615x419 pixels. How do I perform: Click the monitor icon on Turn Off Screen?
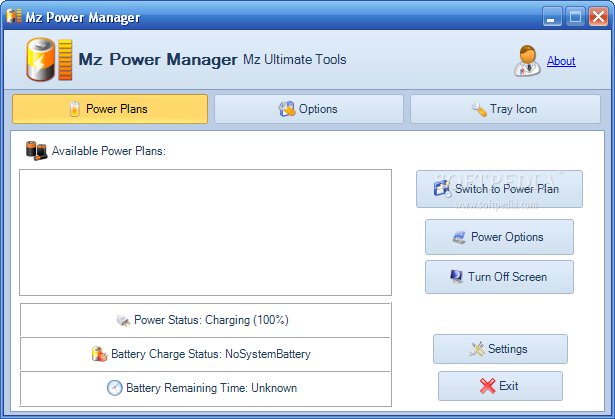pos(456,277)
